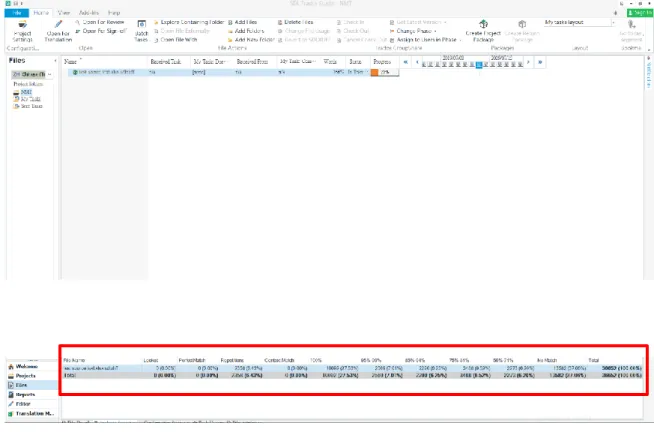The image size is (654, 432).
Task: Open the Translation Memories view
Action: pos(32,414)
